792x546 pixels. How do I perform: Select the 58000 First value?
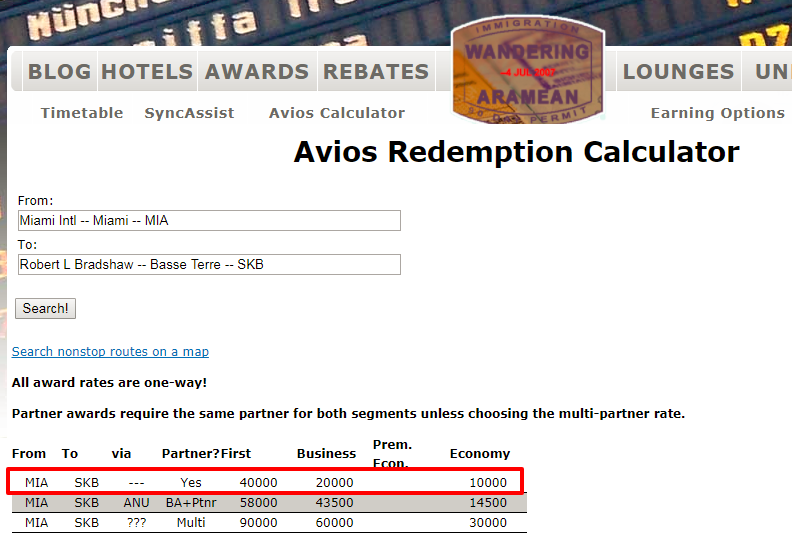258,503
